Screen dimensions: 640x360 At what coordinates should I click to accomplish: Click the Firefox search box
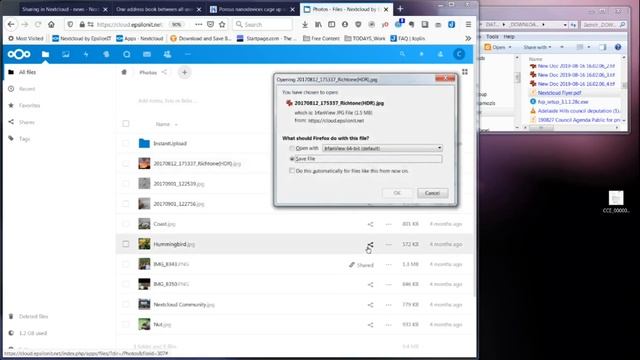[x=262, y=24]
